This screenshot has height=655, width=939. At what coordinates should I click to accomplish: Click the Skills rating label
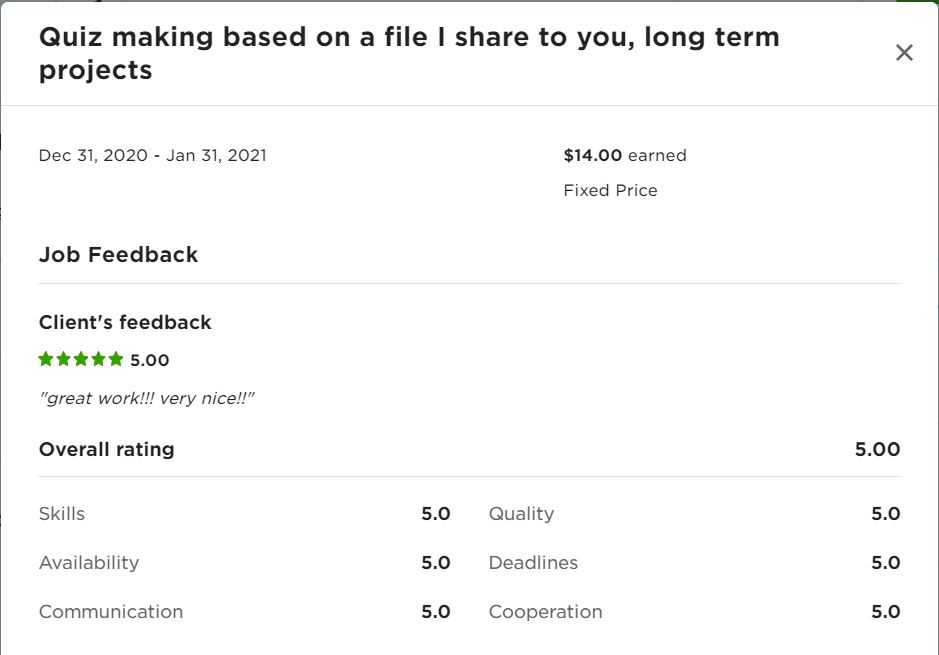(x=62, y=514)
